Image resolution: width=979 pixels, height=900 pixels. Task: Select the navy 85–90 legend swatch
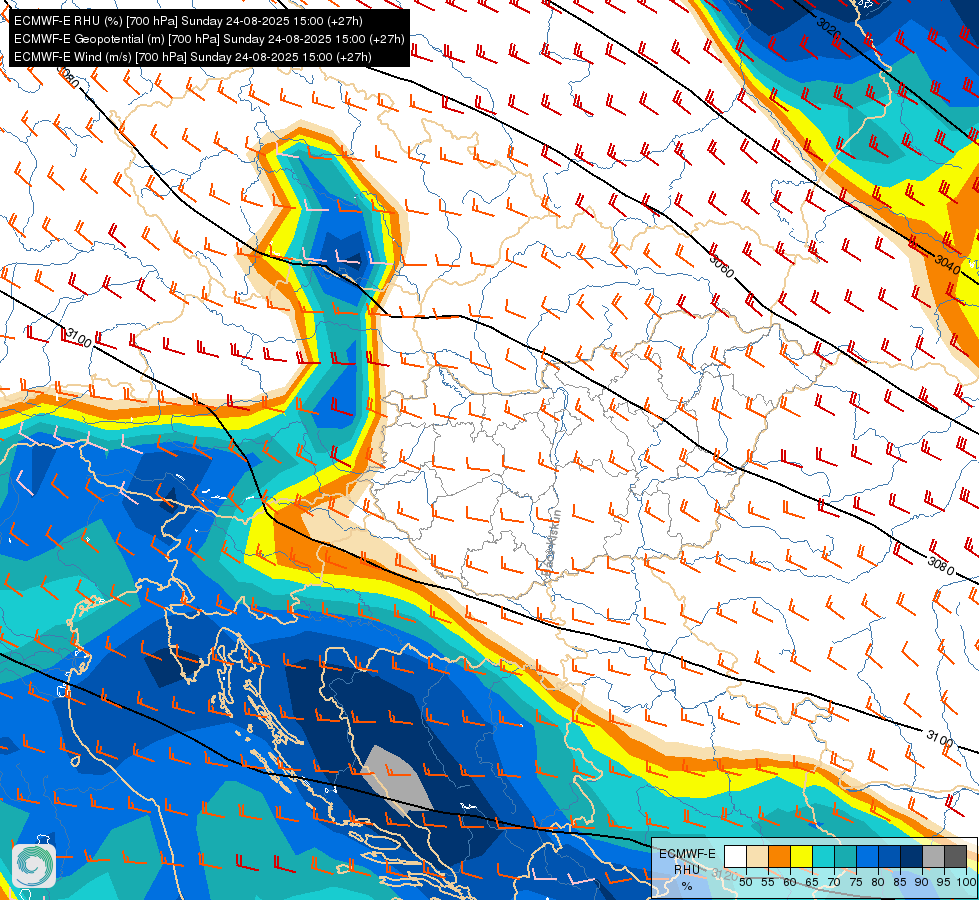tap(911, 856)
